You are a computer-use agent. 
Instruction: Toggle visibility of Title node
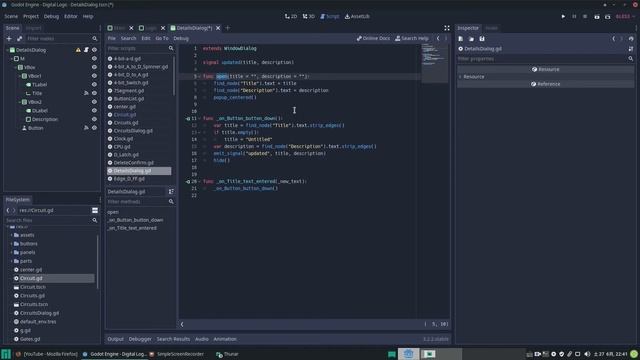coord(94,93)
